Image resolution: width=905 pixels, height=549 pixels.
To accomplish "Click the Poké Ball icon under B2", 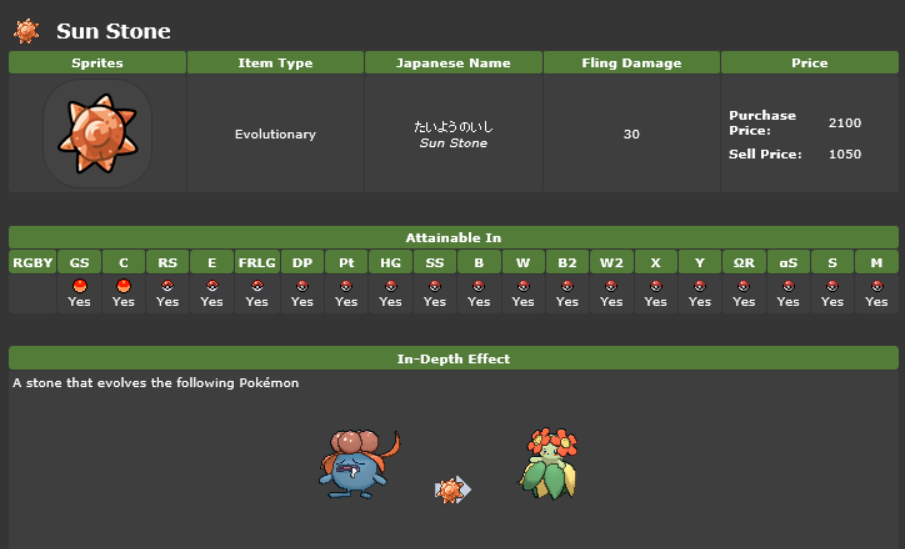I will click(567, 286).
